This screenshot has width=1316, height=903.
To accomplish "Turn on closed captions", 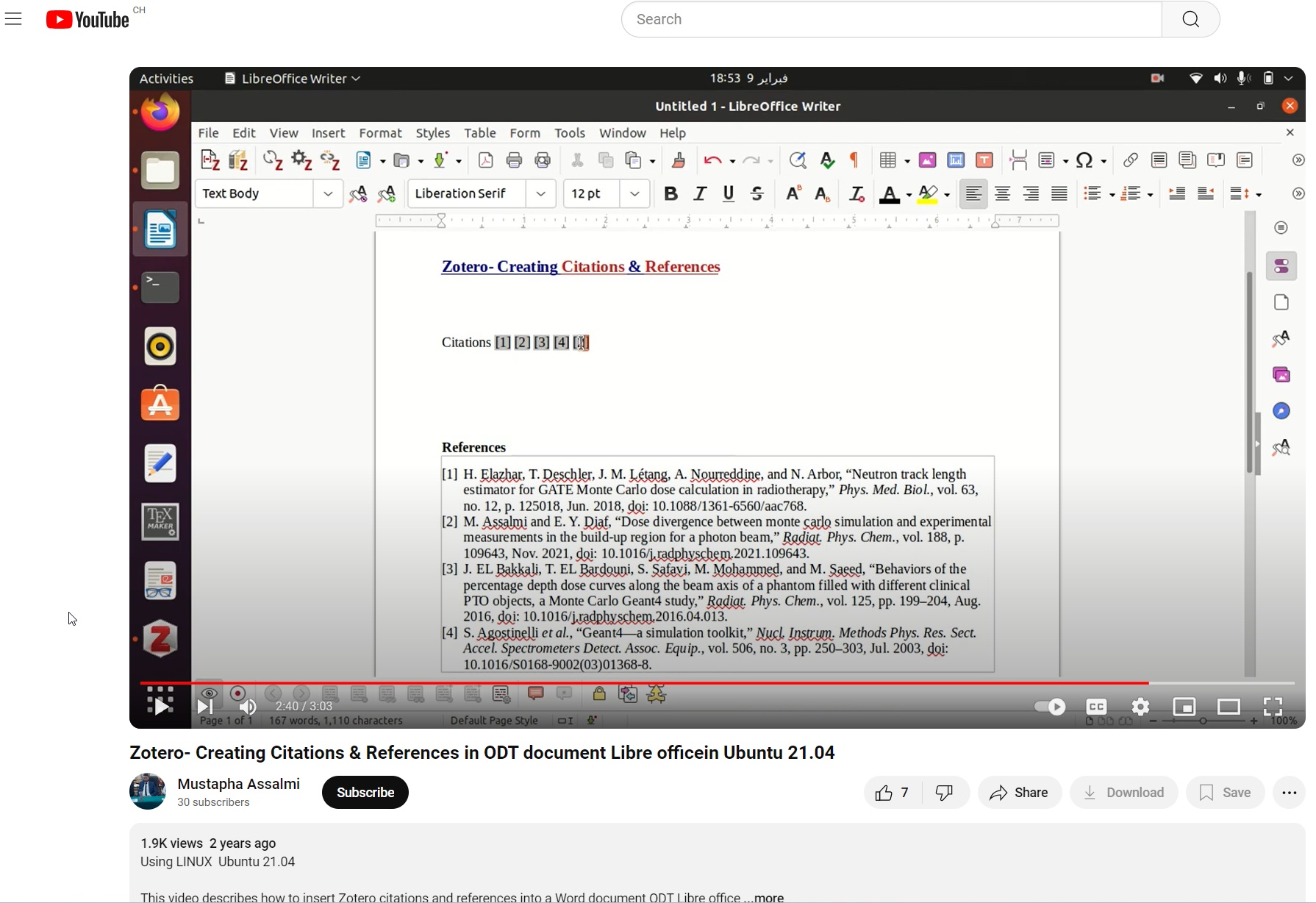I will coord(1096,707).
